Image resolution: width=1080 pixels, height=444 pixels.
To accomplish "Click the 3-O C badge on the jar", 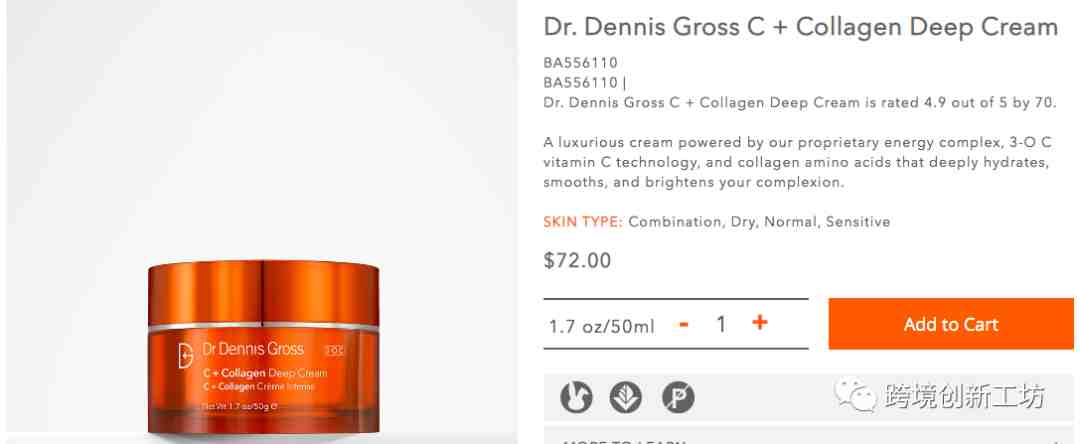I will click(x=334, y=350).
